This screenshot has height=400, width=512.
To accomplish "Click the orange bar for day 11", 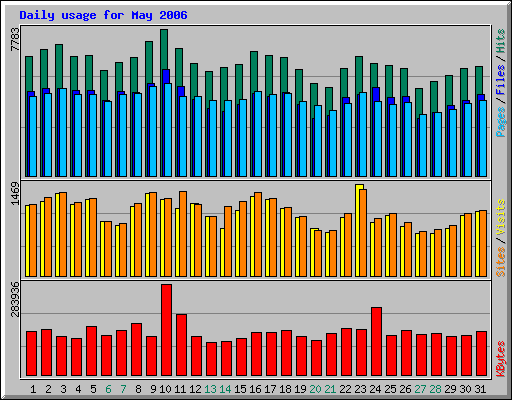I will pyautogui.click(x=183, y=234).
